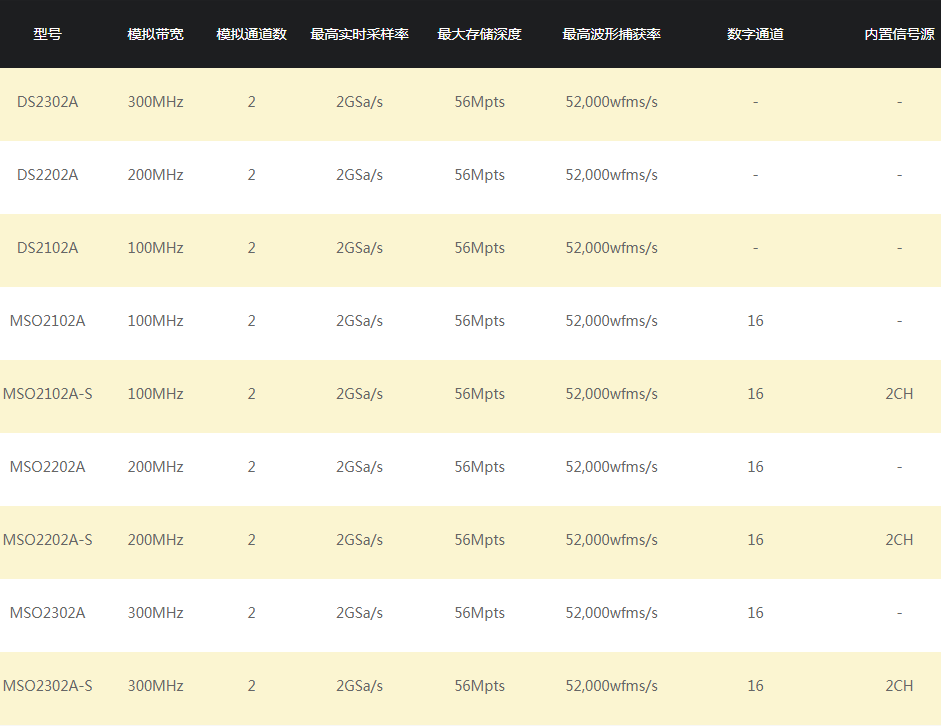This screenshot has width=941, height=726.
Task: Click digital channels 16 in MSO2302A row
Action: point(756,613)
